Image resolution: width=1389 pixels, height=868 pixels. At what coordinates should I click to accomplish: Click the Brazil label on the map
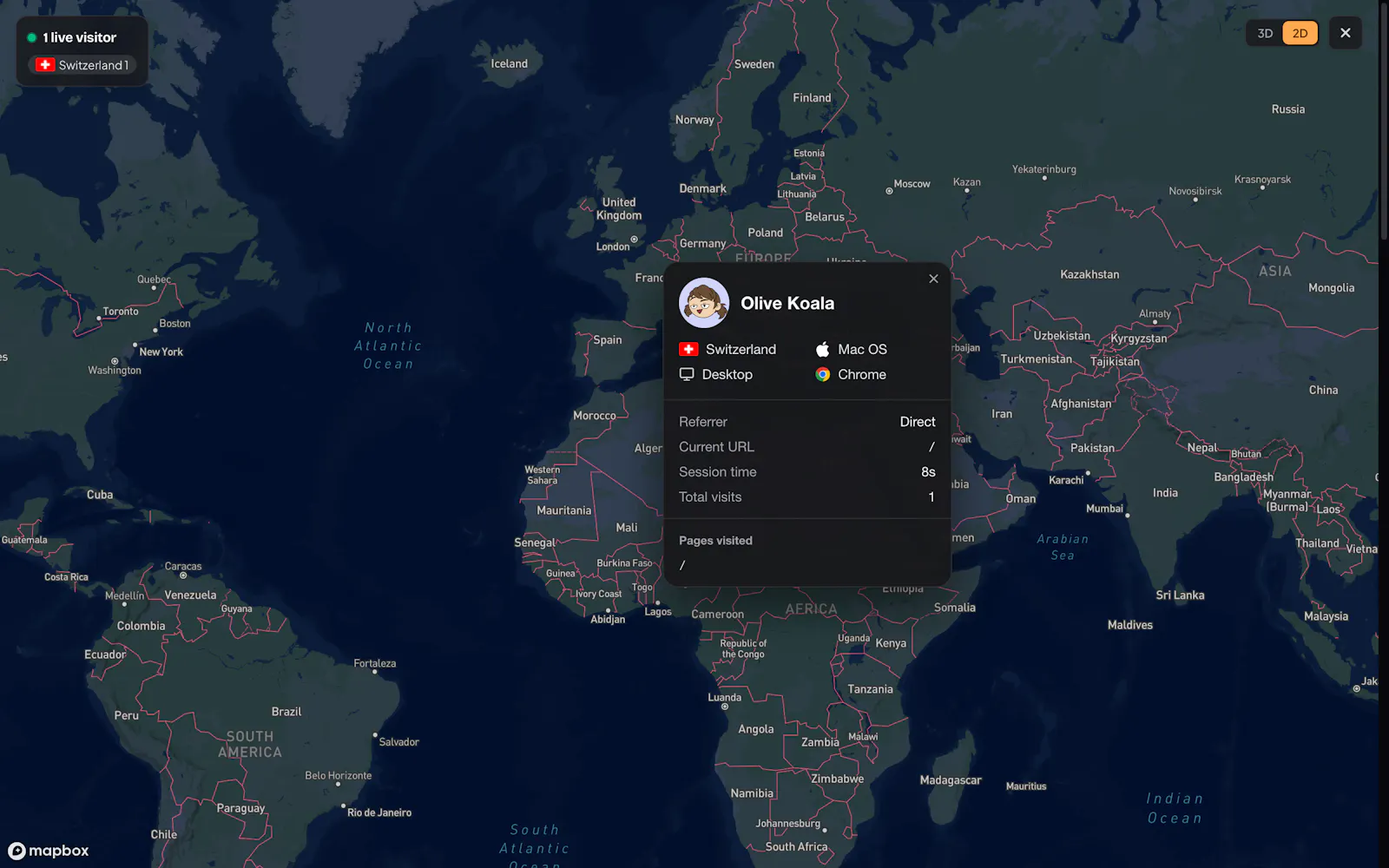[286, 712]
